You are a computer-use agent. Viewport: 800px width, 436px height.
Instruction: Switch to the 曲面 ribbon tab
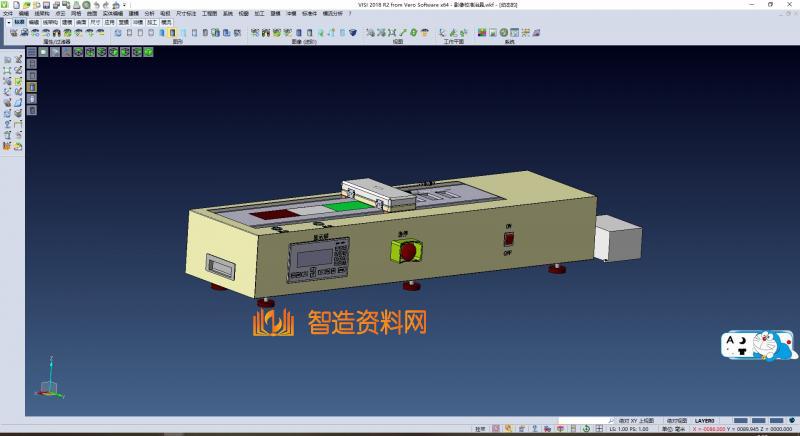82,20
